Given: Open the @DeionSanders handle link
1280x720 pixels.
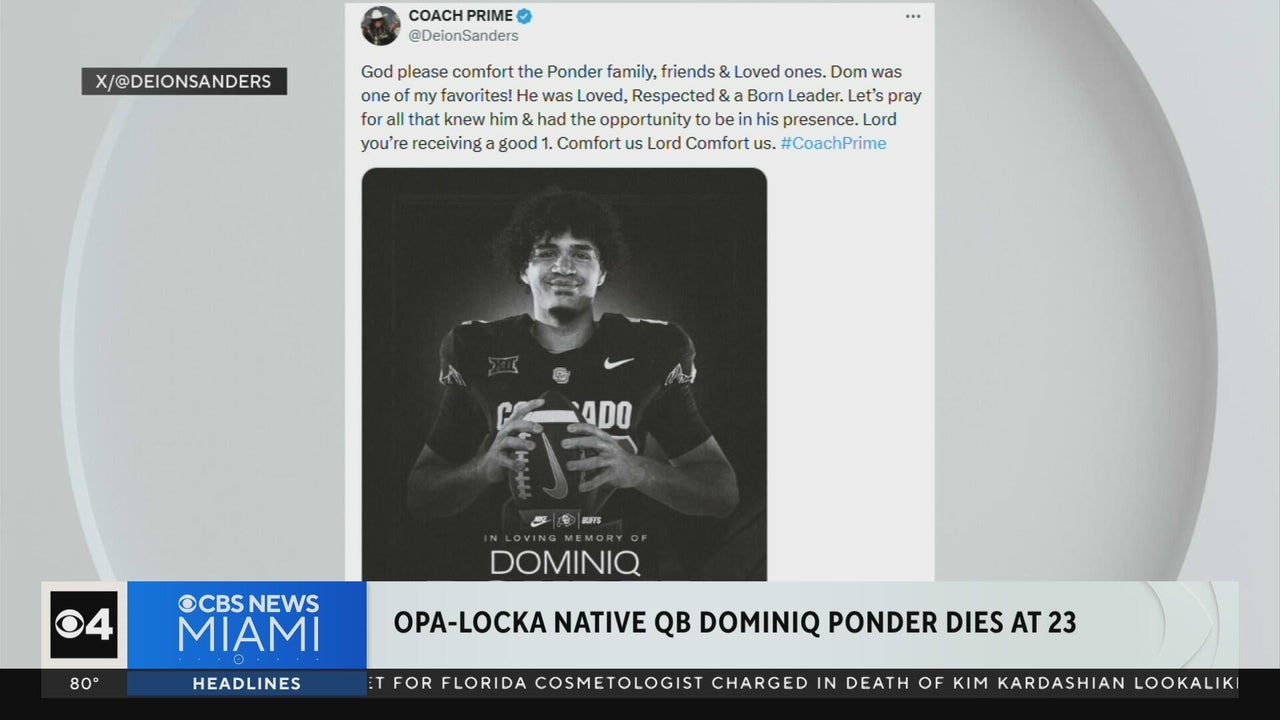Looking at the screenshot, I should pos(463,35).
